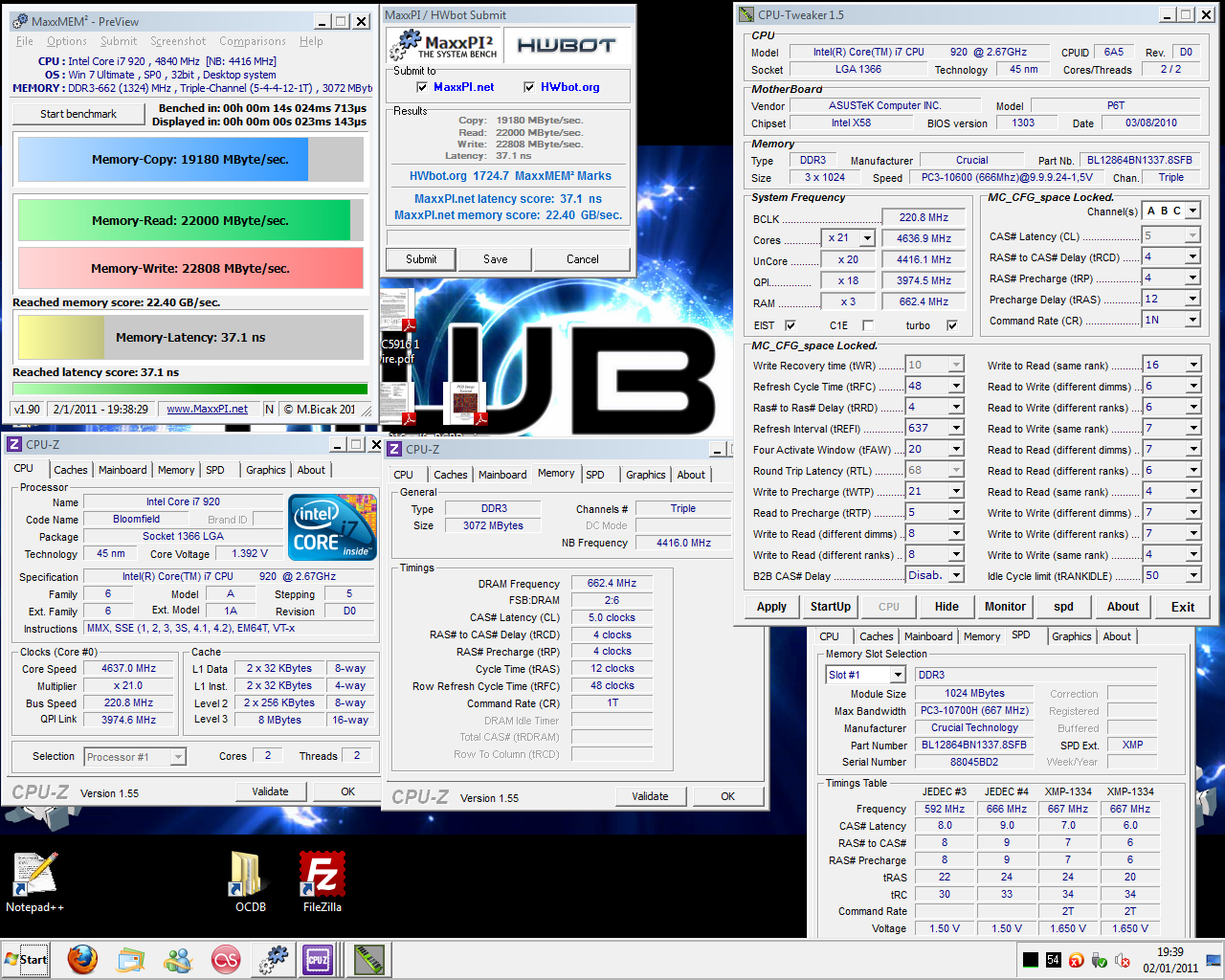
Task: Click the tray icon showing 54
Action: pos(1053,960)
